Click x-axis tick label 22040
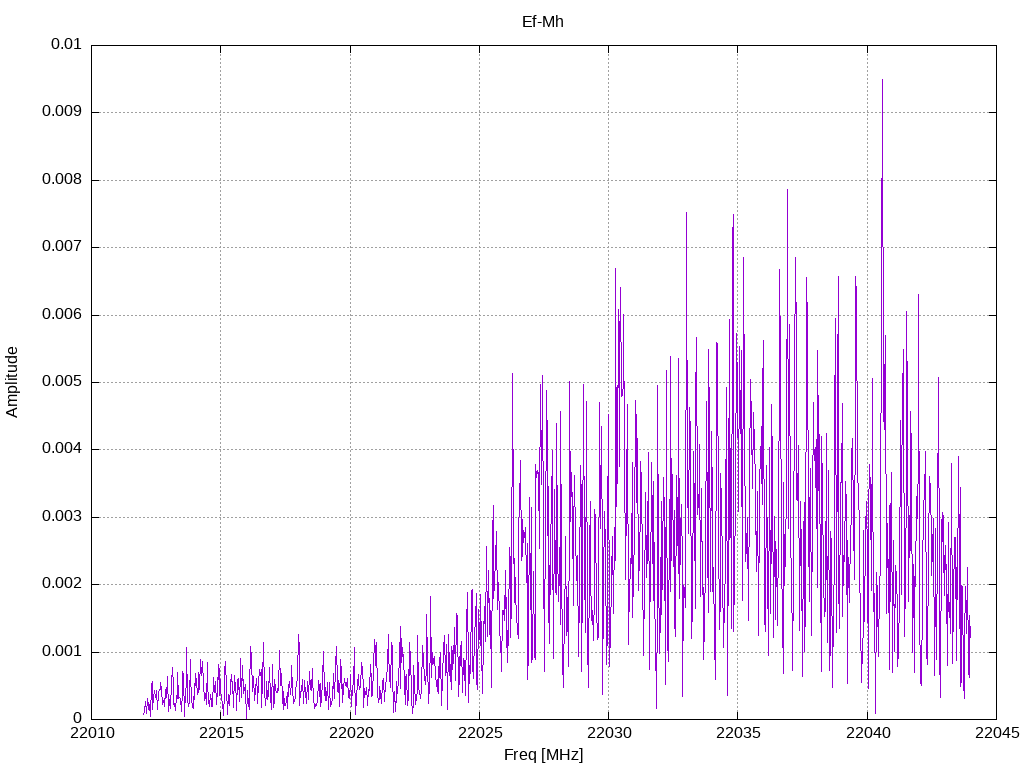 [x=868, y=733]
